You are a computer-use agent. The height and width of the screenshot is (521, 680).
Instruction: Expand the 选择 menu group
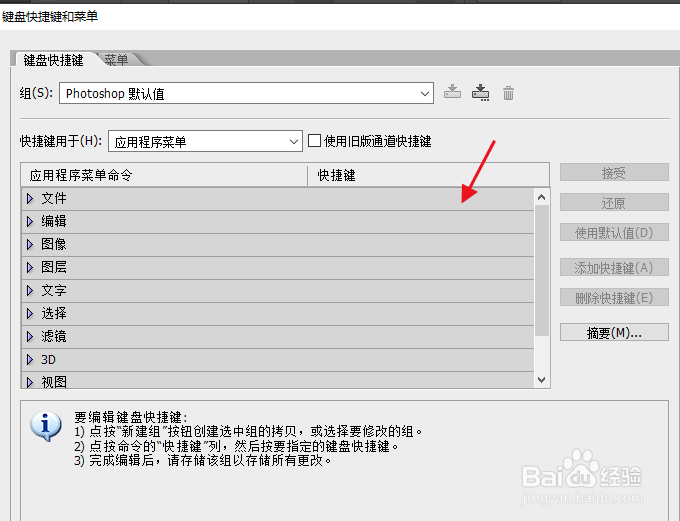(30, 314)
